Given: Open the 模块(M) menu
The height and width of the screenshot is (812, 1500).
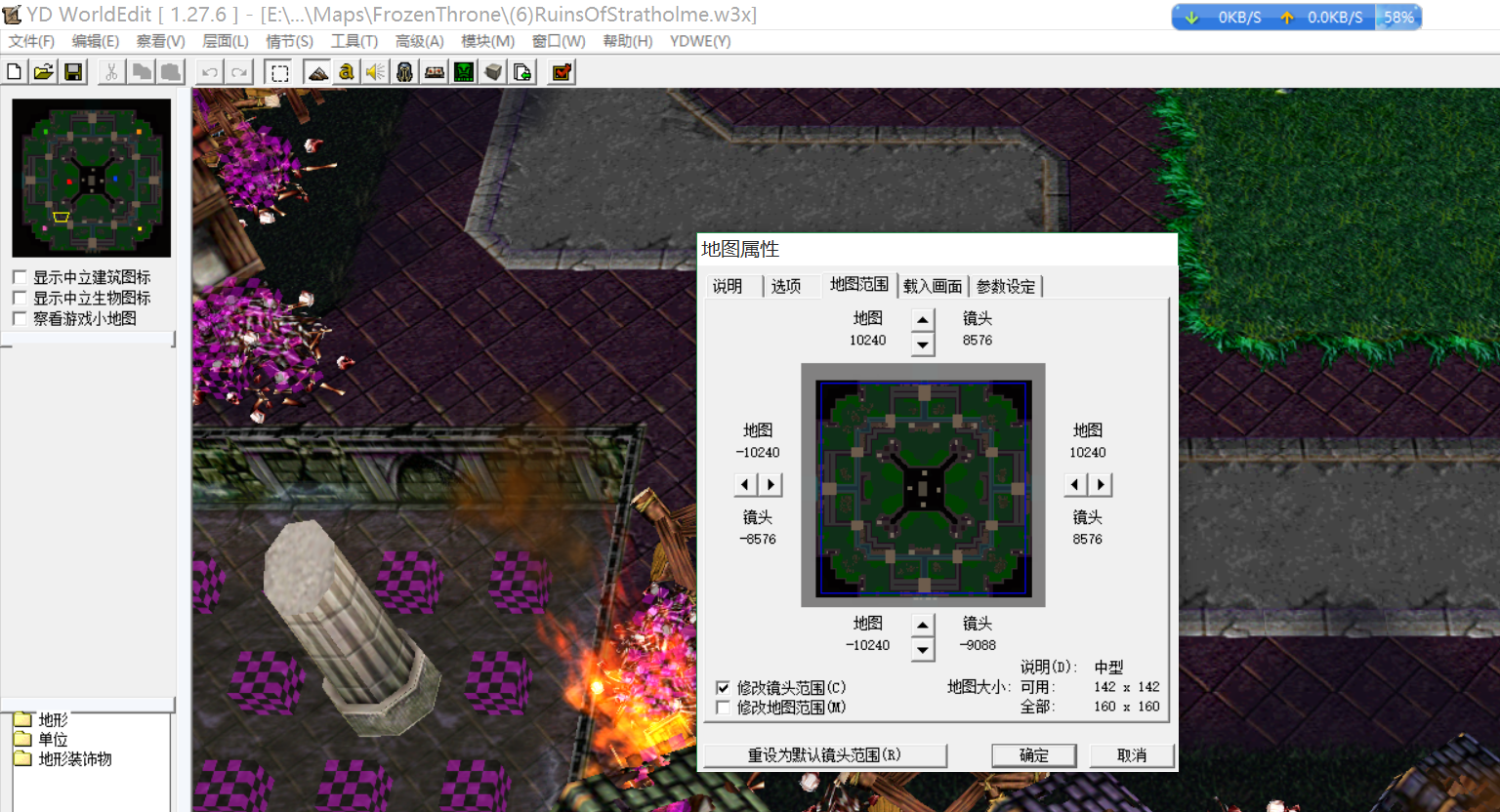Looking at the screenshot, I should click(x=488, y=41).
